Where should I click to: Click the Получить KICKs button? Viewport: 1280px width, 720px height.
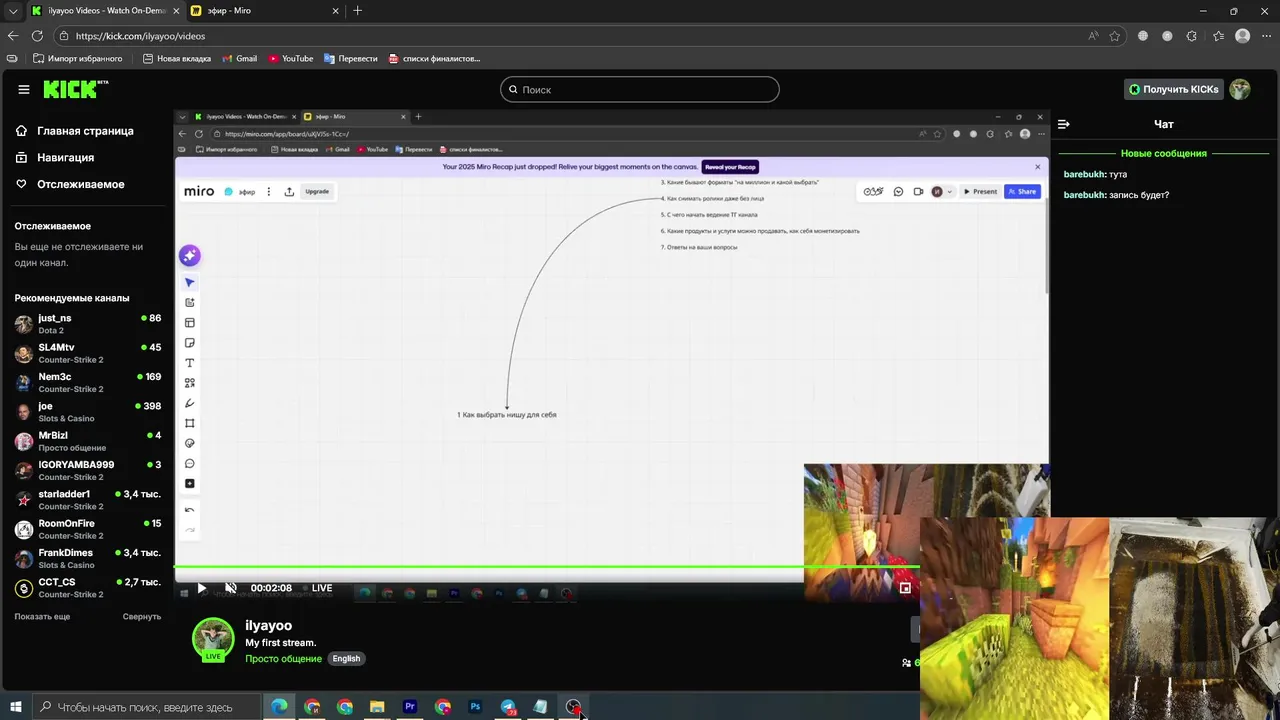pyautogui.click(x=1174, y=89)
